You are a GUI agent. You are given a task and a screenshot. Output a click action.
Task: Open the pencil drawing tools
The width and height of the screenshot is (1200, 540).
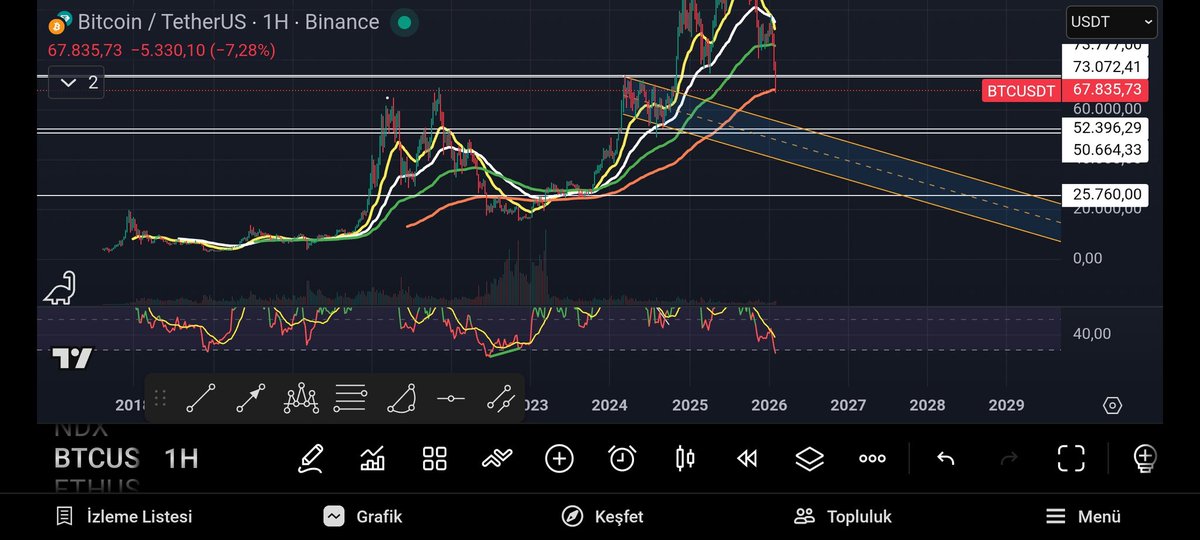click(x=310, y=459)
